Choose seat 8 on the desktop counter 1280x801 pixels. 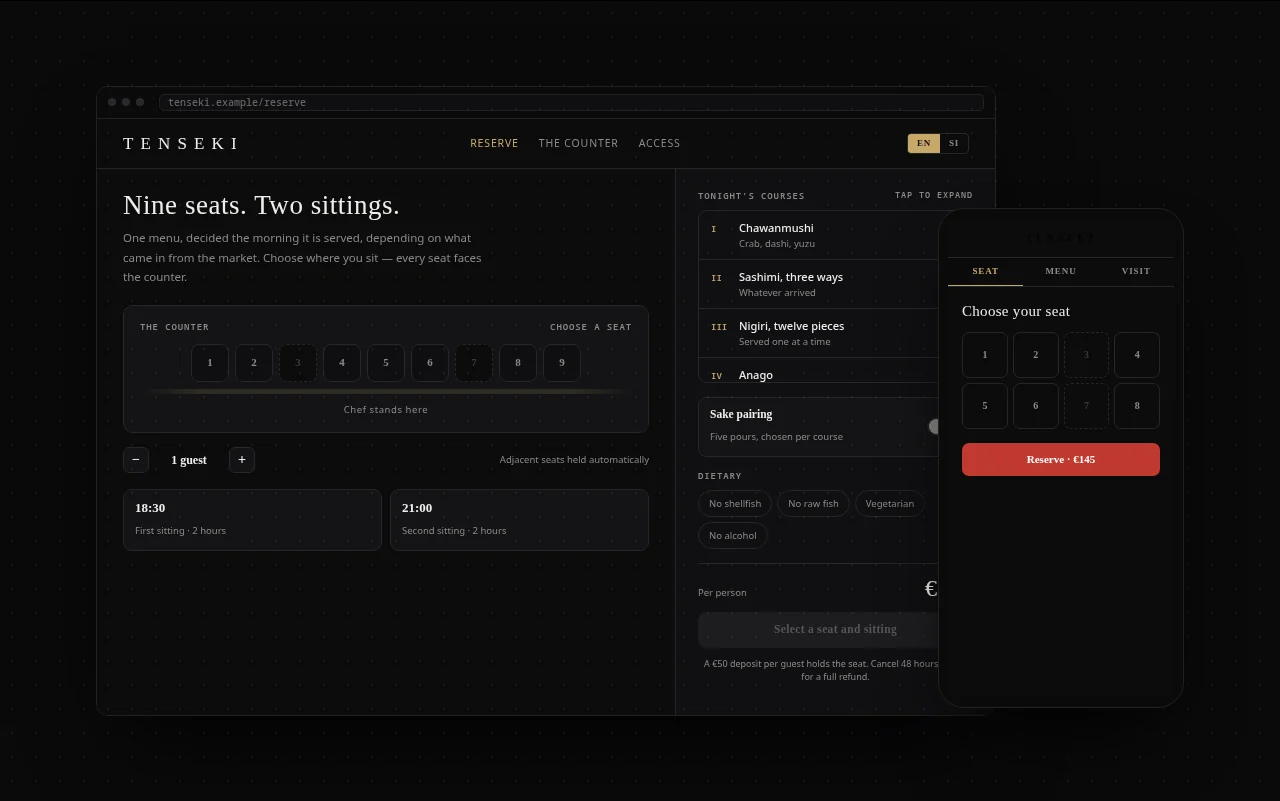518,363
